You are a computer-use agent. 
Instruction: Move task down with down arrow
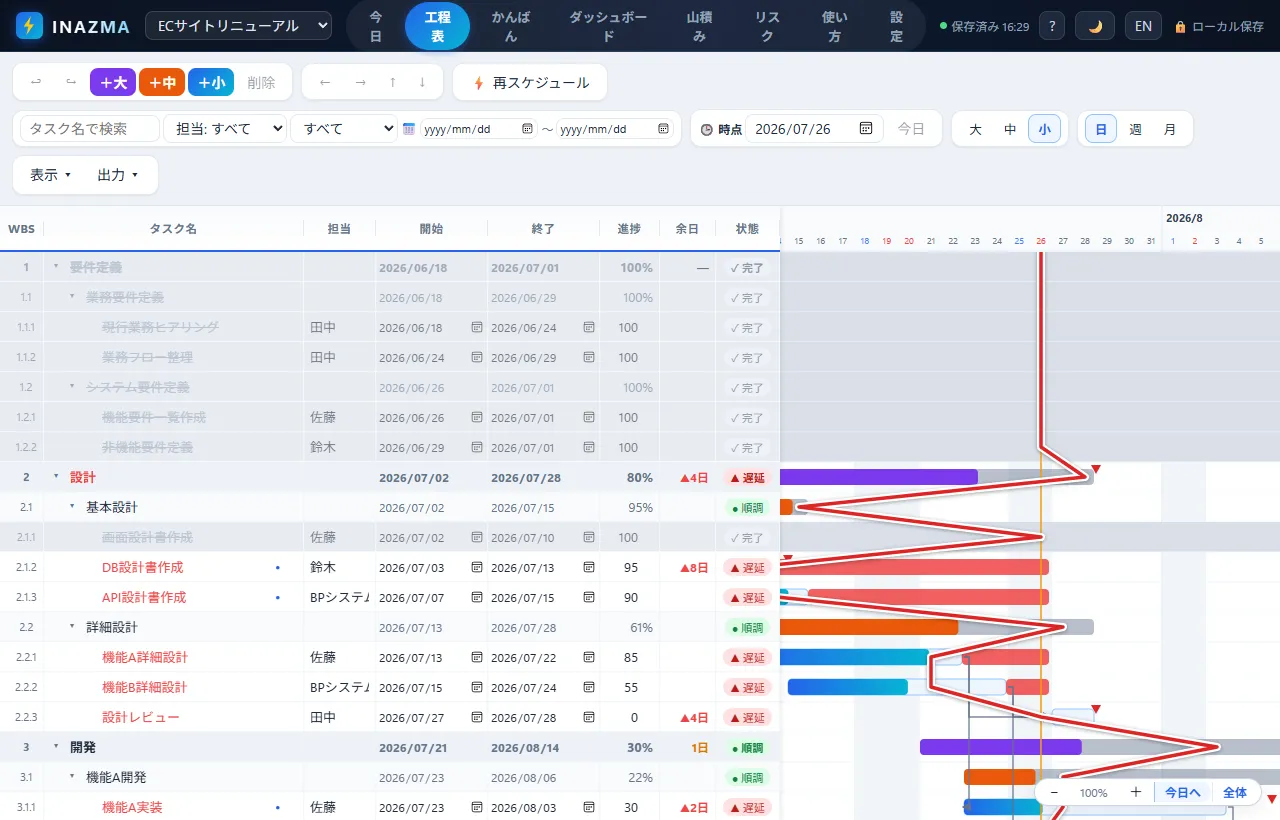click(423, 83)
